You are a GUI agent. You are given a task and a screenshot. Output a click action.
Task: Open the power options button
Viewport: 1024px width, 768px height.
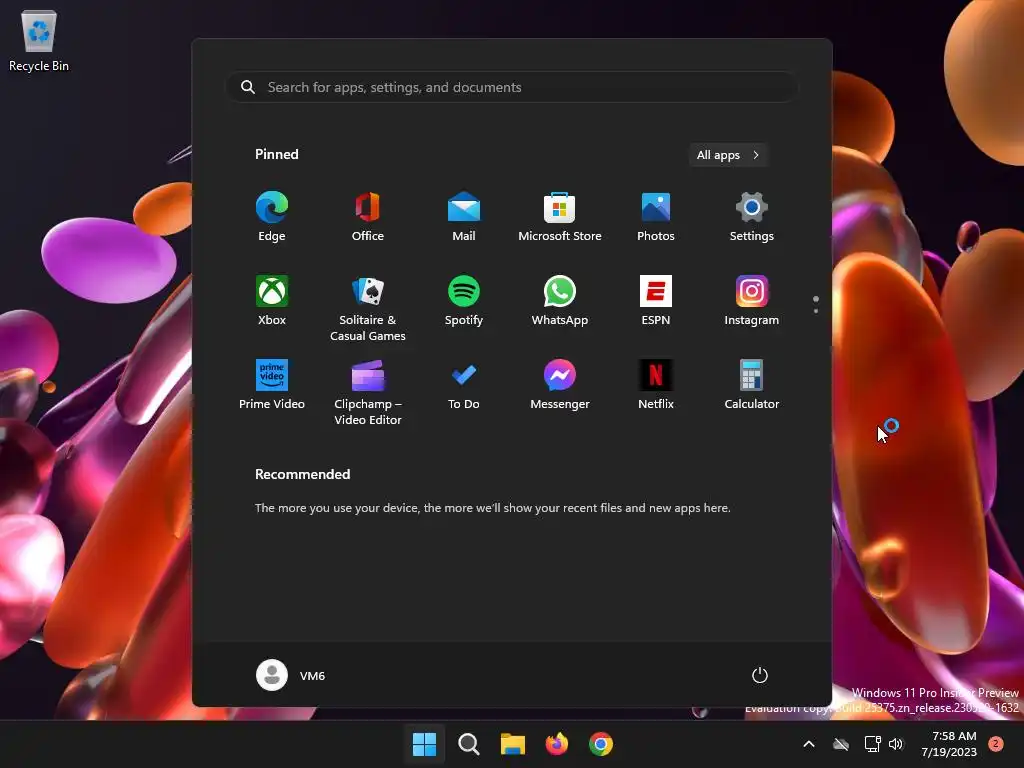[760, 675]
